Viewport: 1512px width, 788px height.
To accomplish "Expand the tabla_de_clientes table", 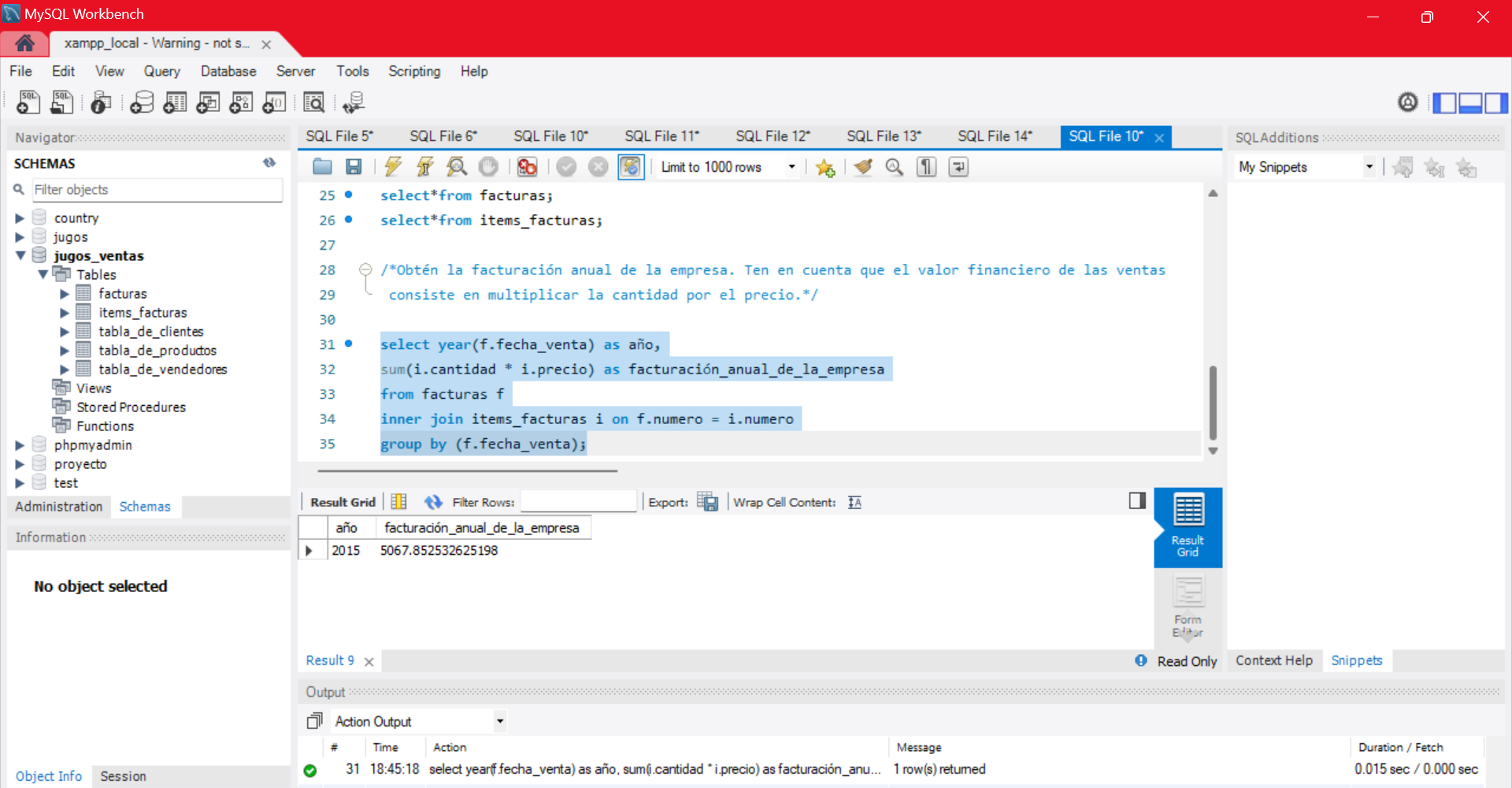I will click(65, 332).
